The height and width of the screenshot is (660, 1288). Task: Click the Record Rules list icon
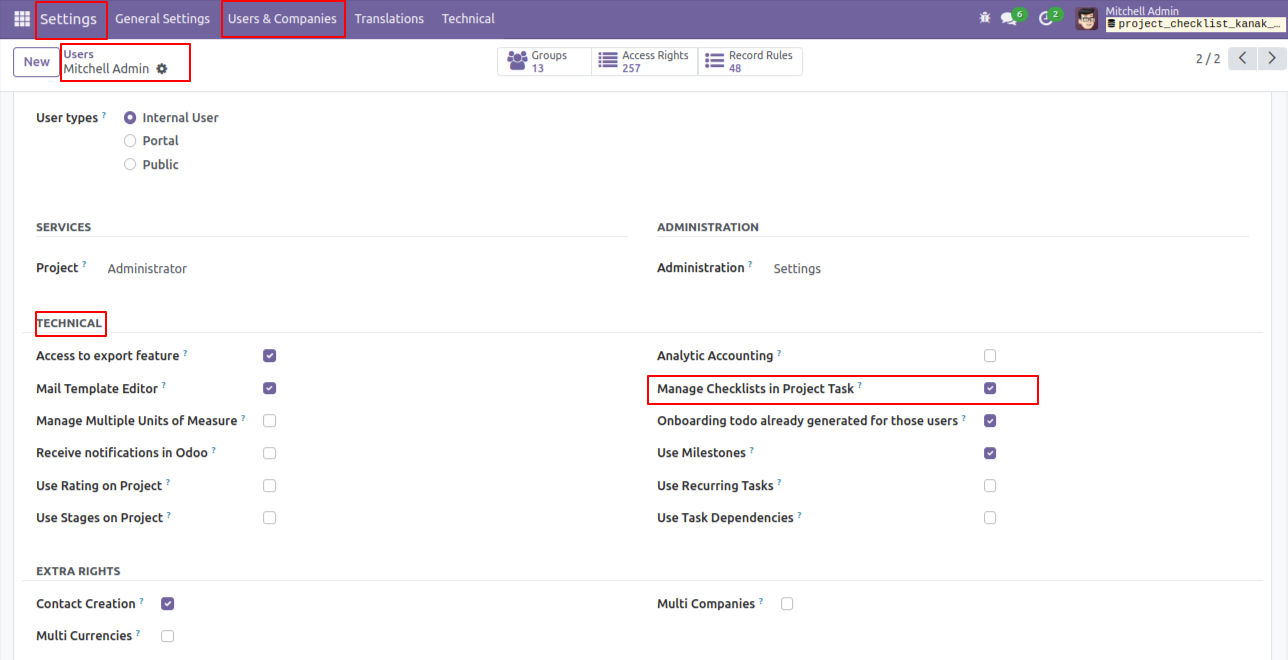714,61
